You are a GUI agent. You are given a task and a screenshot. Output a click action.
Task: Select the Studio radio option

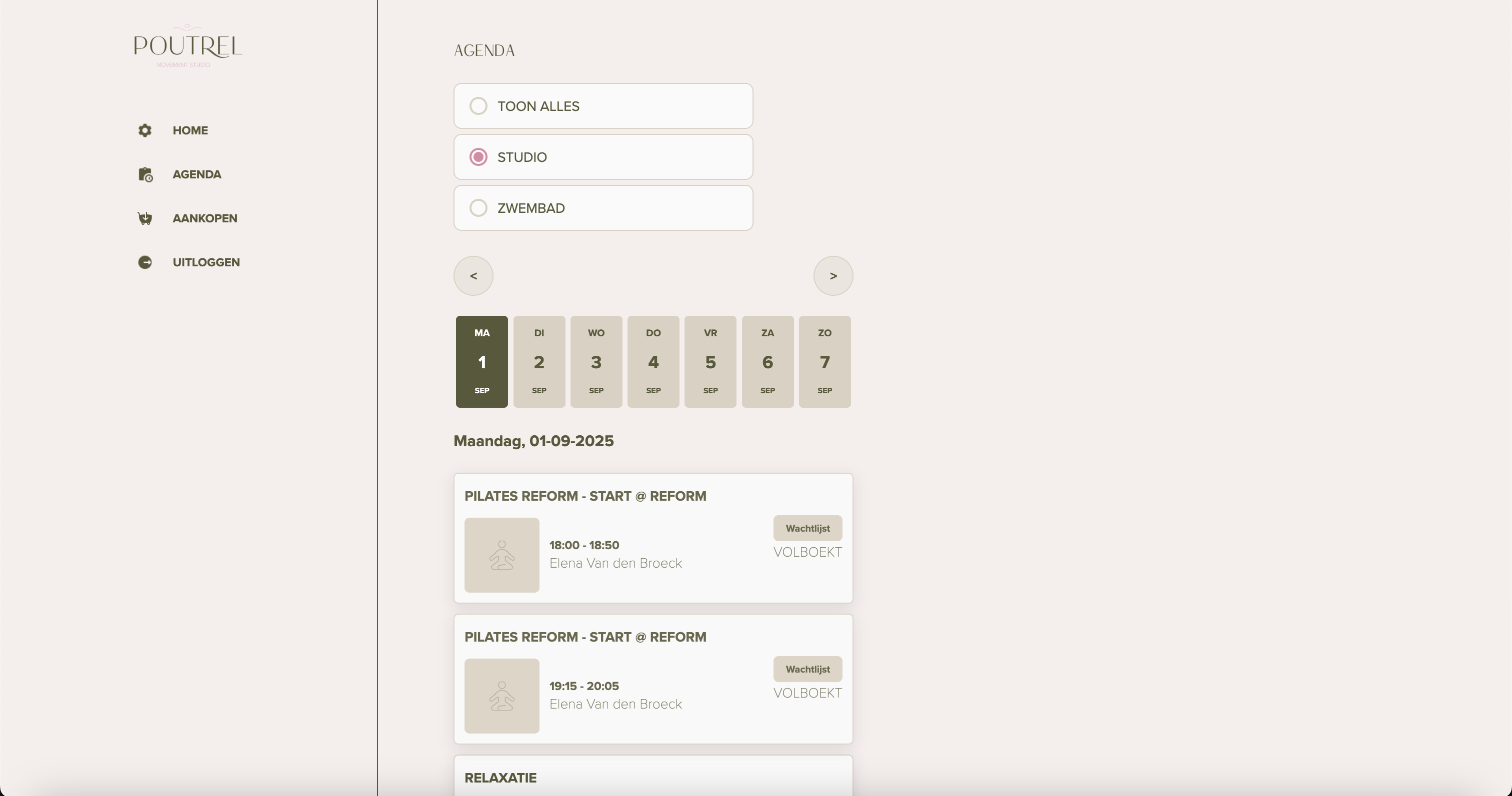pos(478,157)
